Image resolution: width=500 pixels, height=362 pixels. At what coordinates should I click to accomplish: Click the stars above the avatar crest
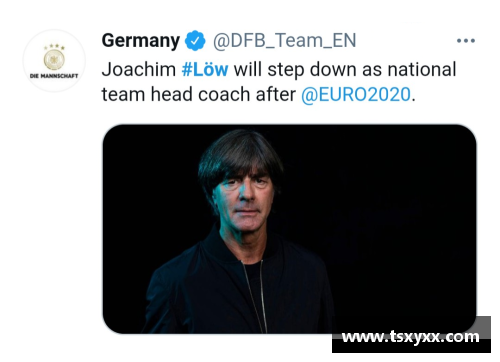coord(54,47)
